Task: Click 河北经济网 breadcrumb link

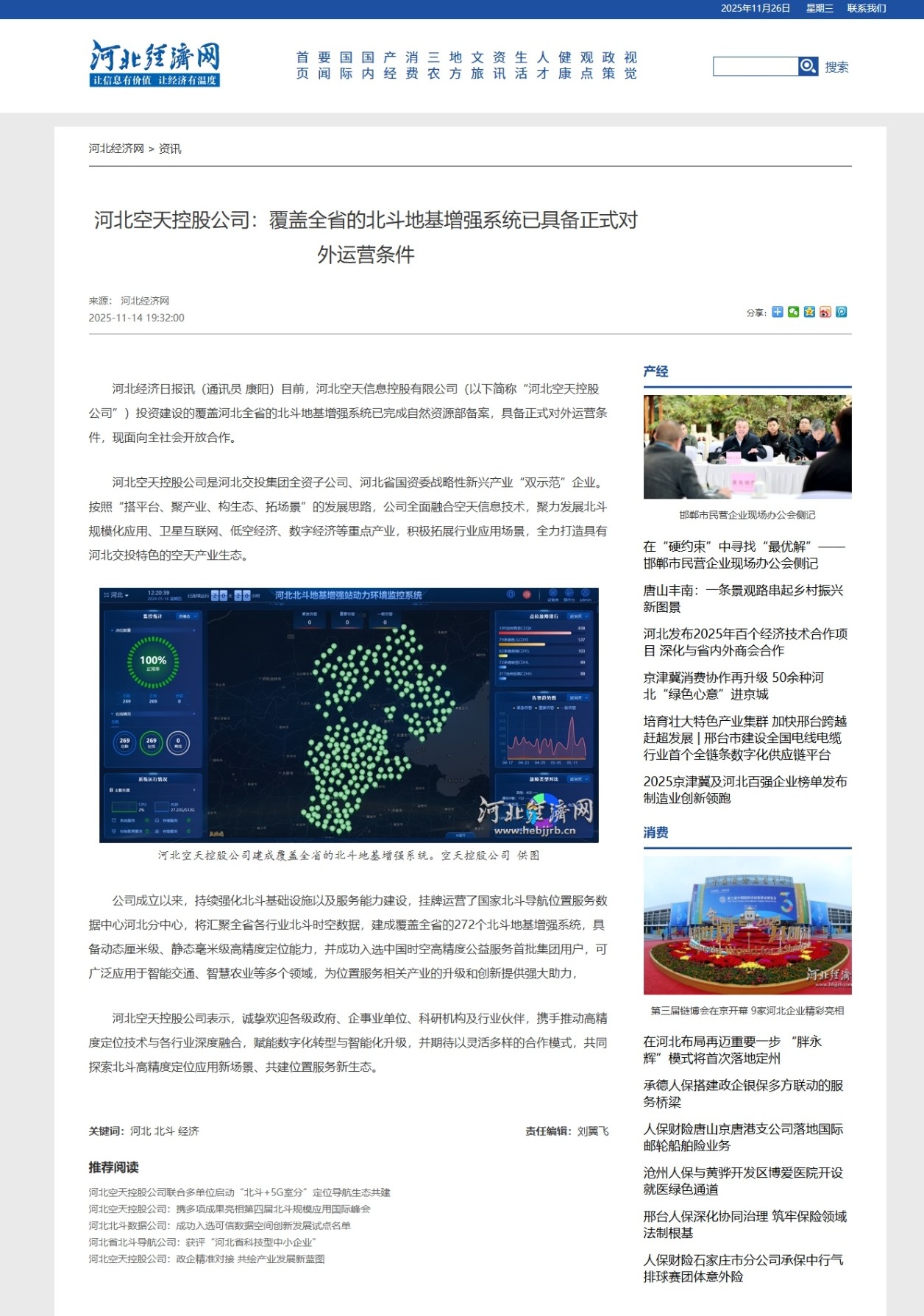Action: (116, 149)
